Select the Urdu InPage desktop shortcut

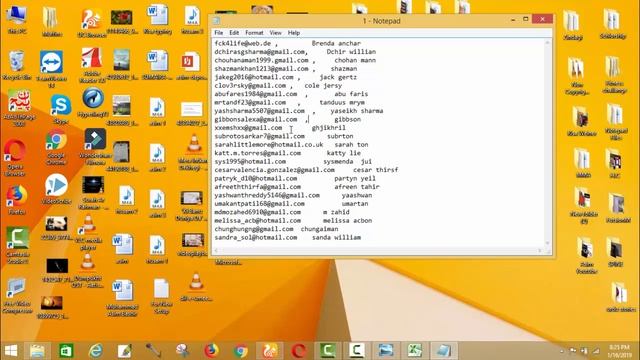[19, 108]
